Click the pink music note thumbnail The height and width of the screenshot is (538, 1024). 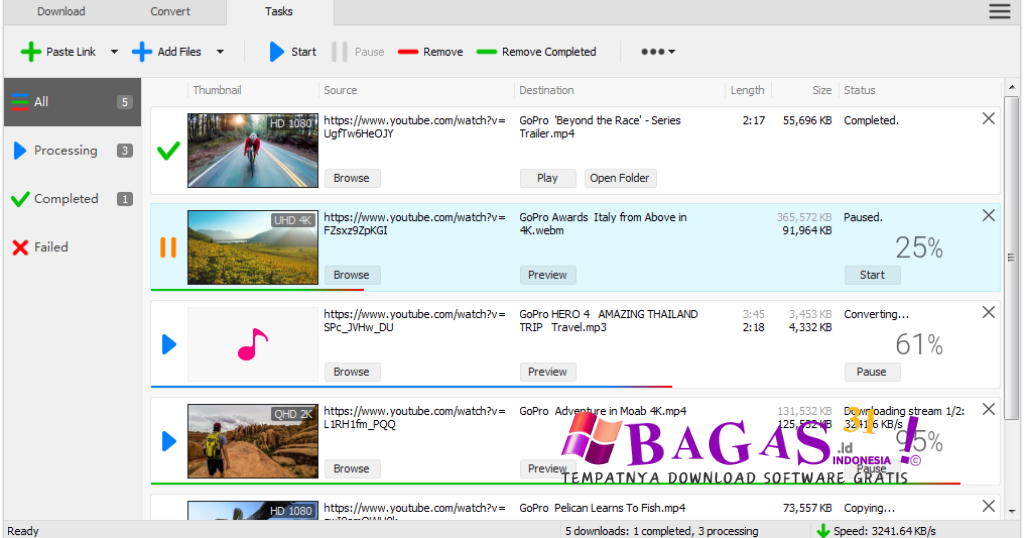pos(253,344)
